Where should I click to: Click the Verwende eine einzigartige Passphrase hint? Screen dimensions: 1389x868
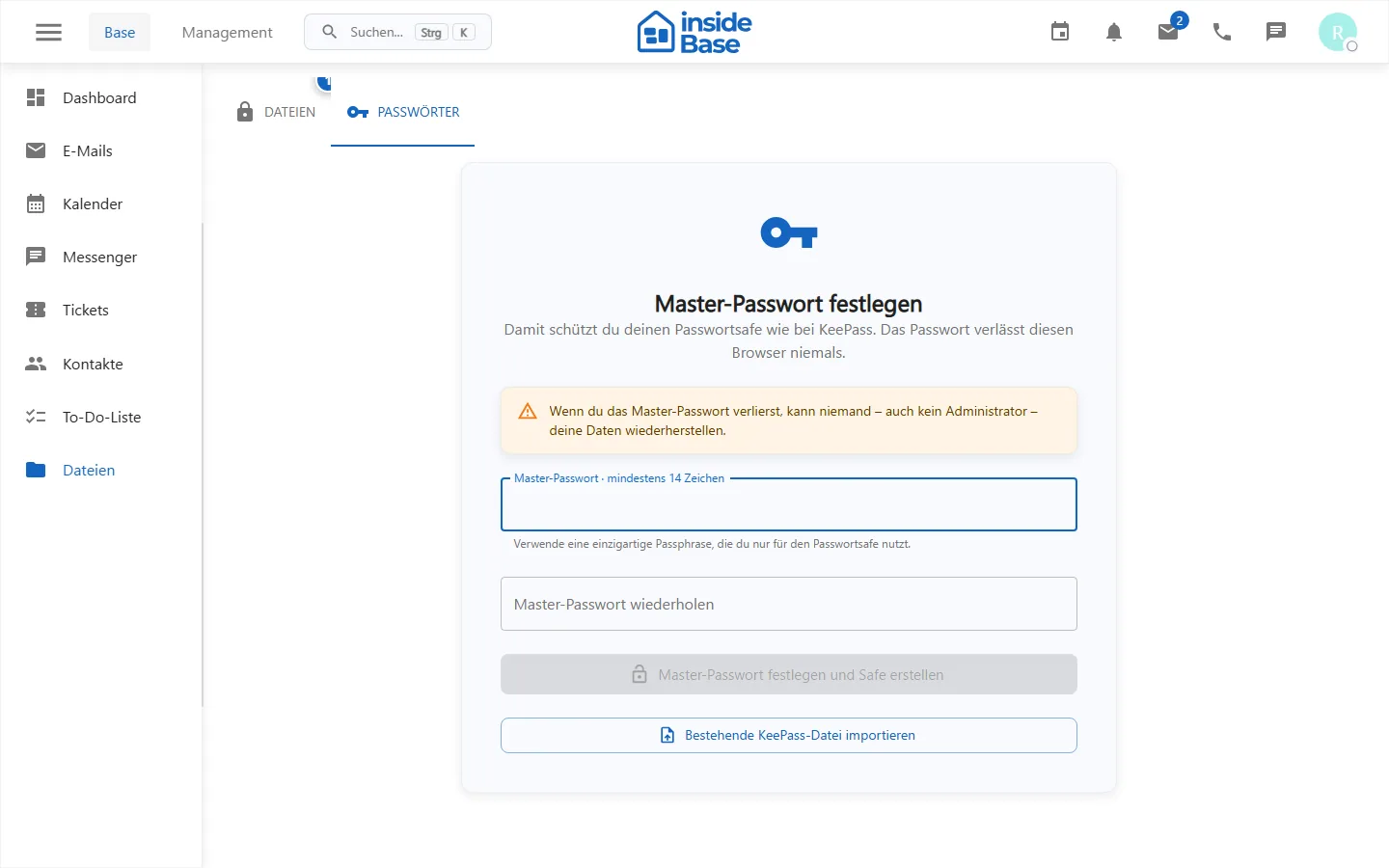point(712,544)
